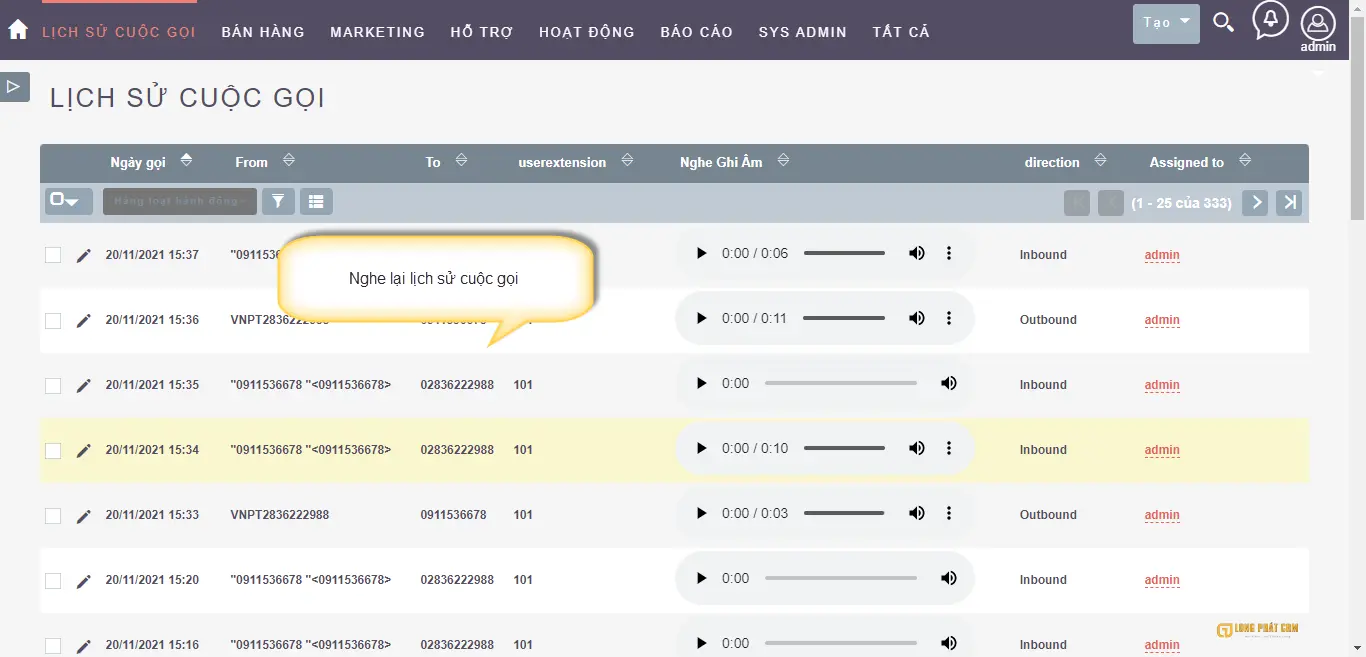Click the admin link on the first call row
This screenshot has height=657, width=1366.
pos(1161,255)
